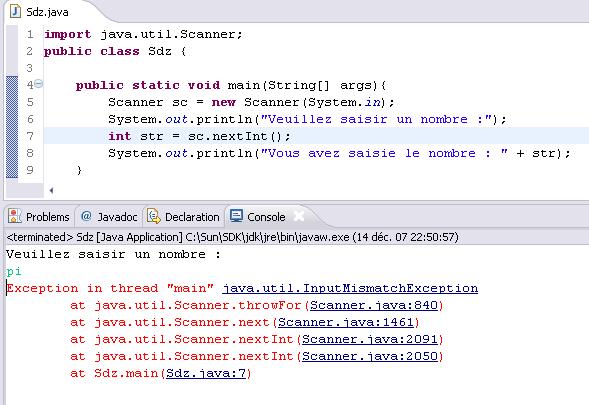
Task: Click the editor horizontal scroll left arrow
Action: coord(51,190)
